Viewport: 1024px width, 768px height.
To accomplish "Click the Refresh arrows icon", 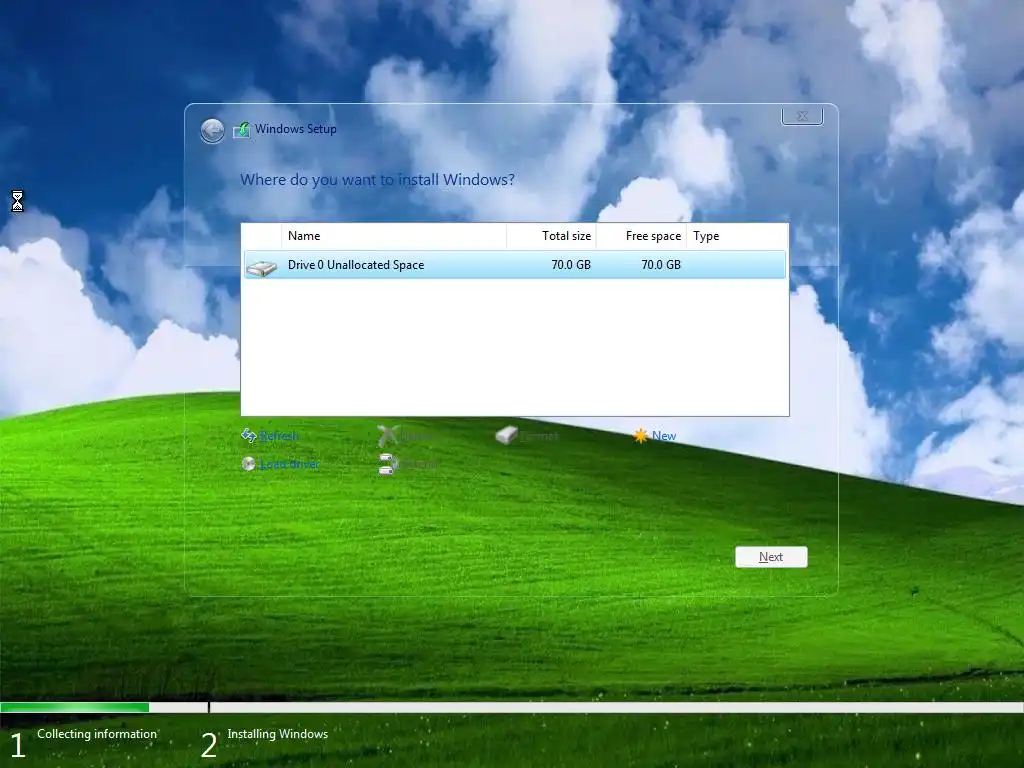I will pyautogui.click(x=248, y=435).
